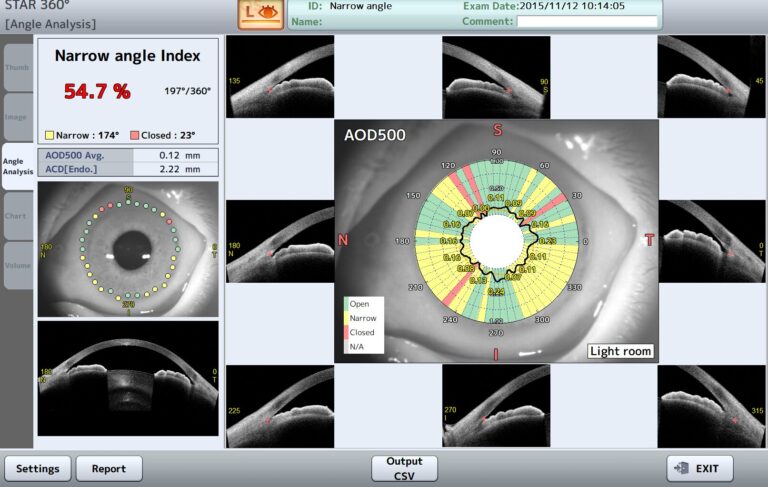Viewport: 768px width, 487px height.
Task: Select the 270 degree inferior scan thumbnail
Action: point(496,406)
